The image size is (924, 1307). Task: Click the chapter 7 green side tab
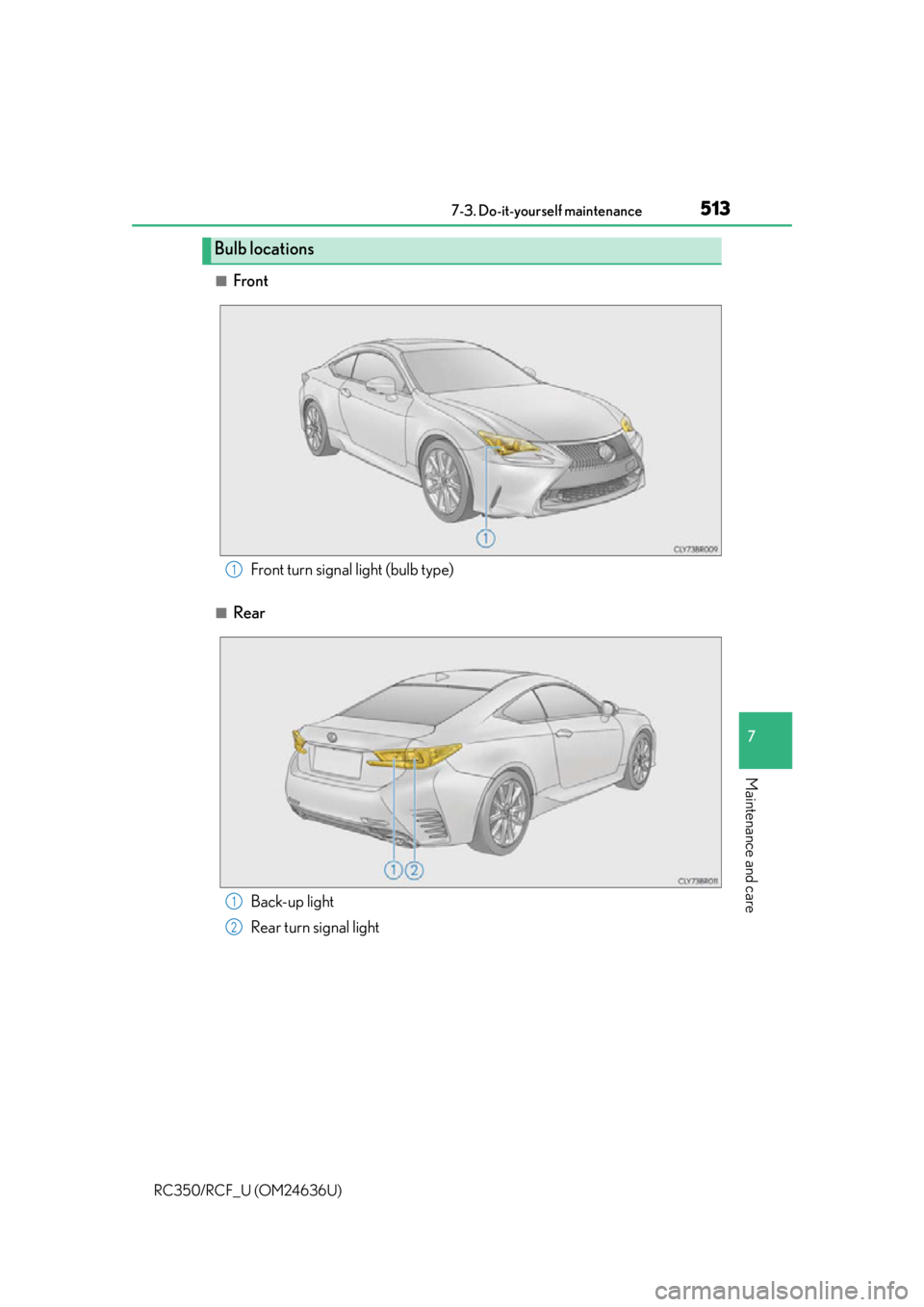[765, 740]
